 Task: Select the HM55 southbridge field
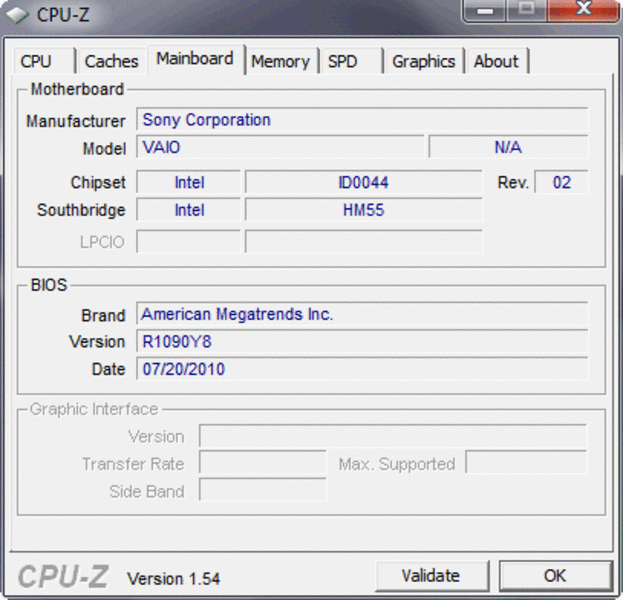[x=364, y=210]
